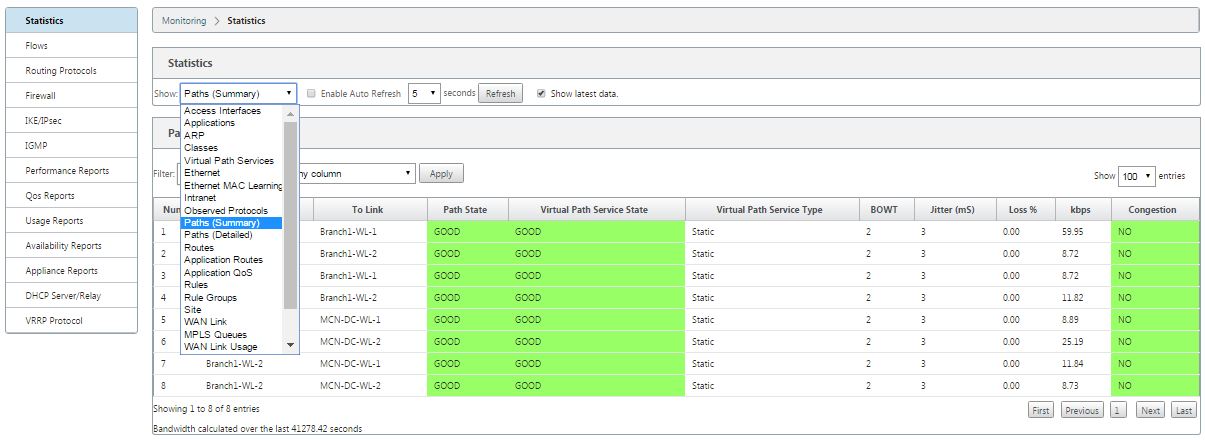This screenshot has height=440, width=1205.
Task: Pick Virtual Path Services option
Action: 232,160
